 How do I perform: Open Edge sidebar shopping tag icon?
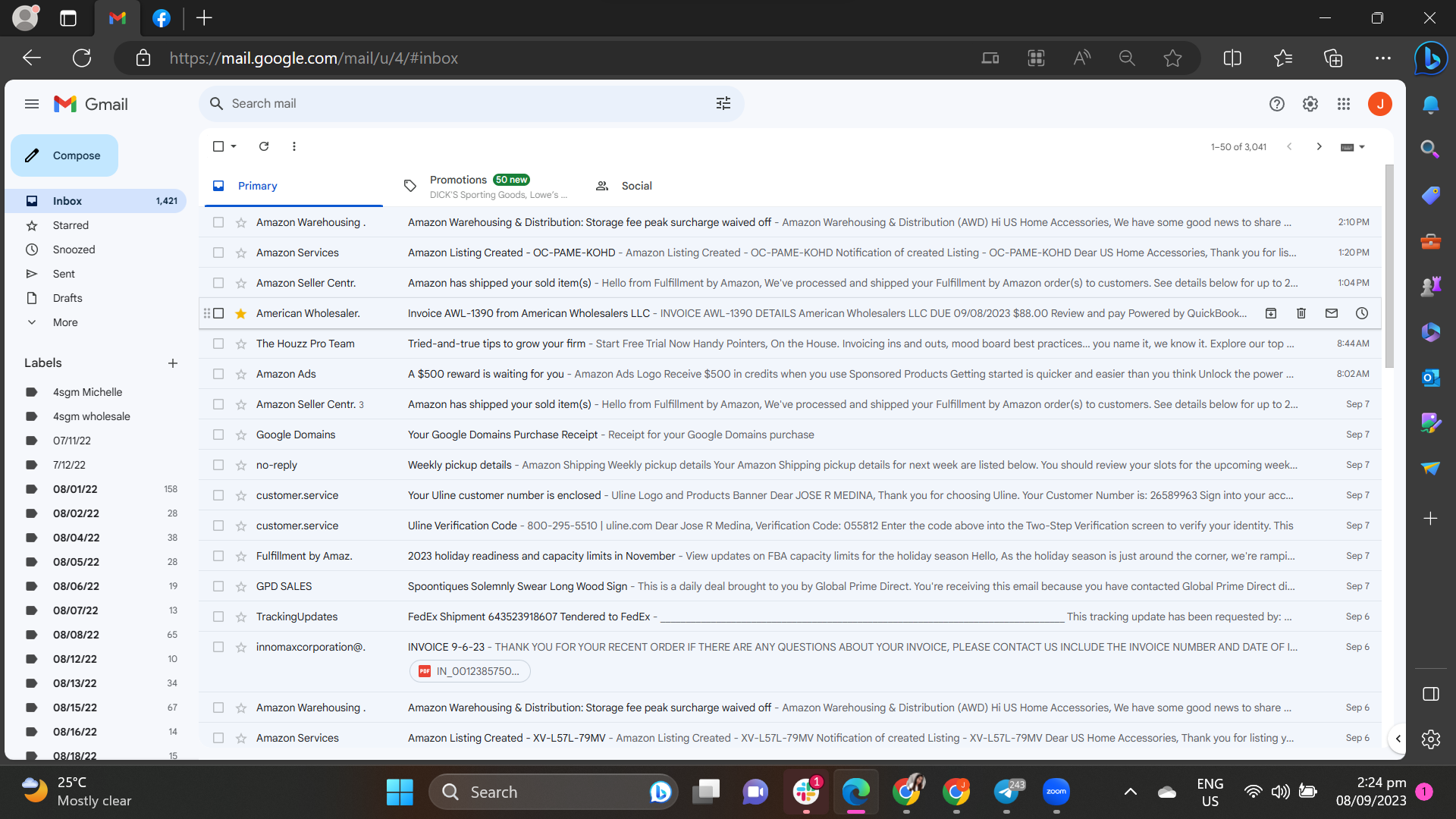click(x=1431, y=195)
